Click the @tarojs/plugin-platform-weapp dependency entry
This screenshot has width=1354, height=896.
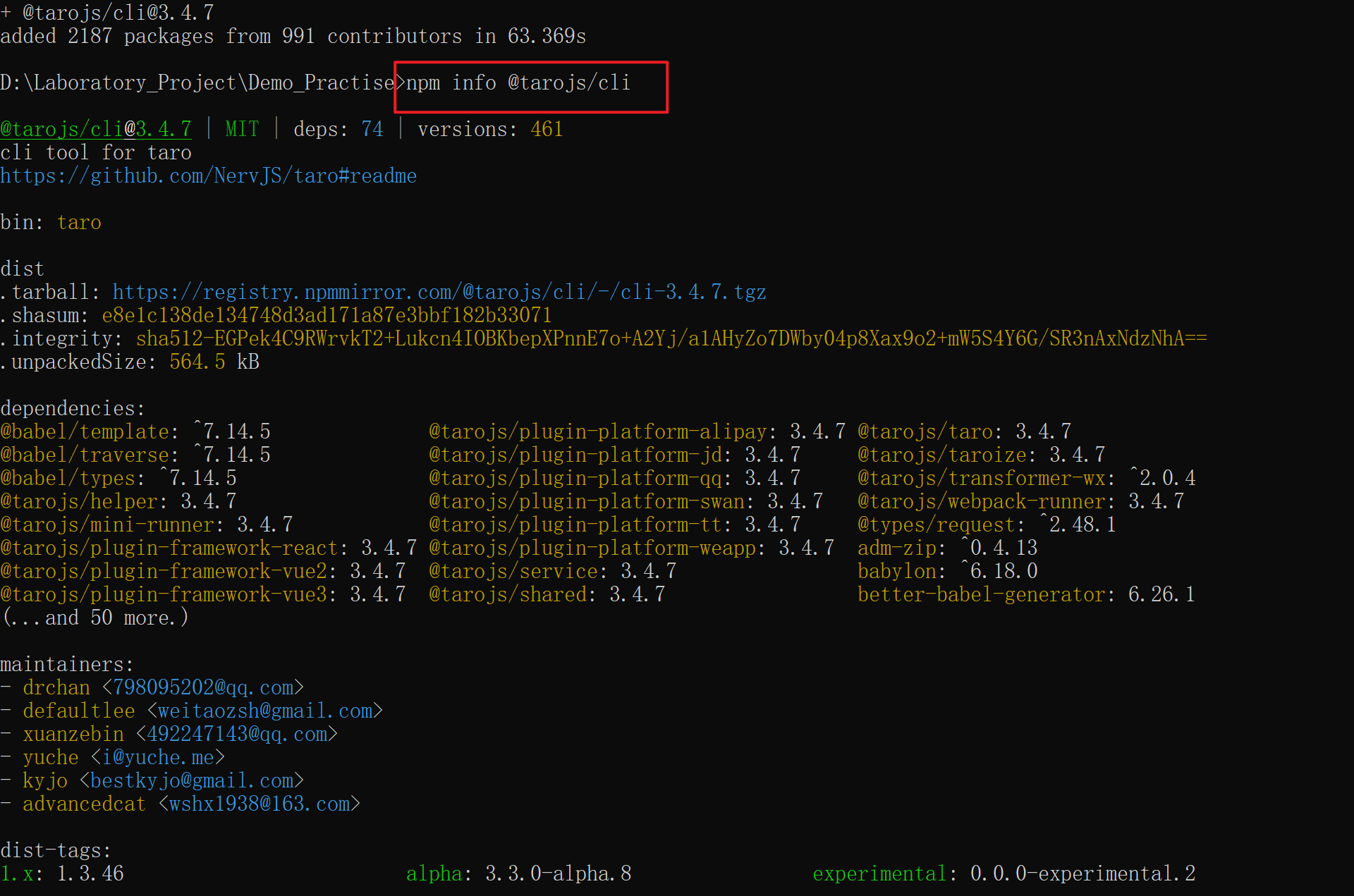pyautogui.click(x=592, y=548)
